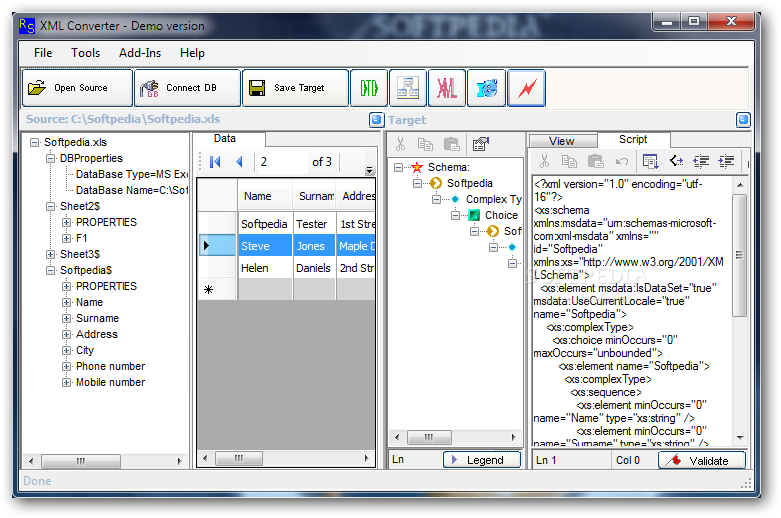Click the Daniels cell in the data grid
This screenshot has height=518, width=781.
point(315,268)
